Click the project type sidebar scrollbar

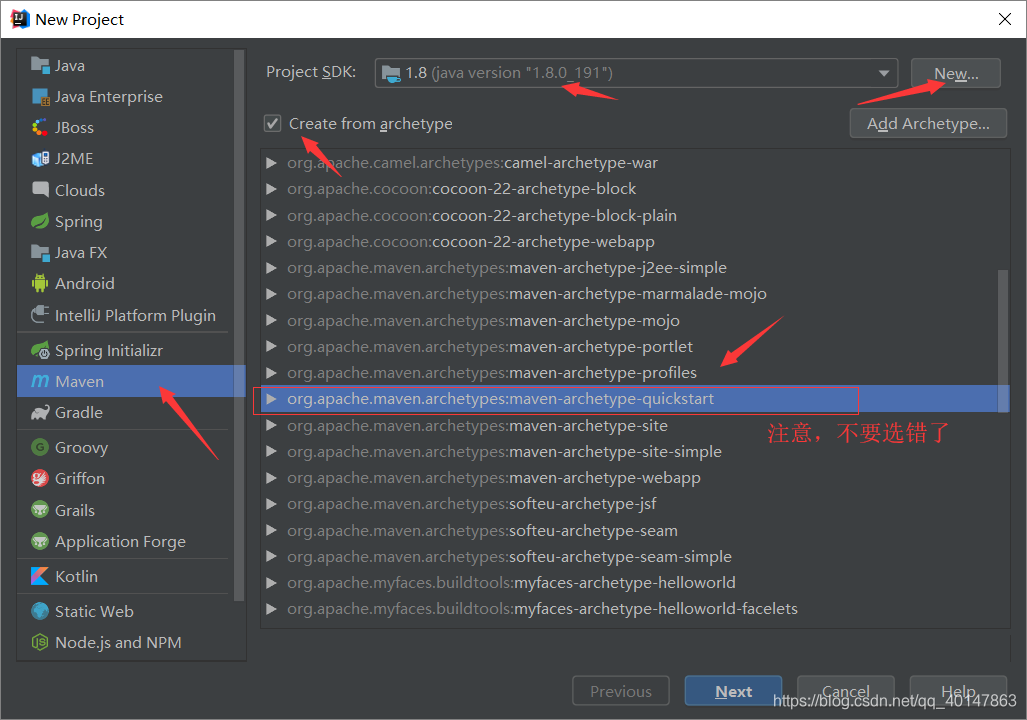pos(239,326)
